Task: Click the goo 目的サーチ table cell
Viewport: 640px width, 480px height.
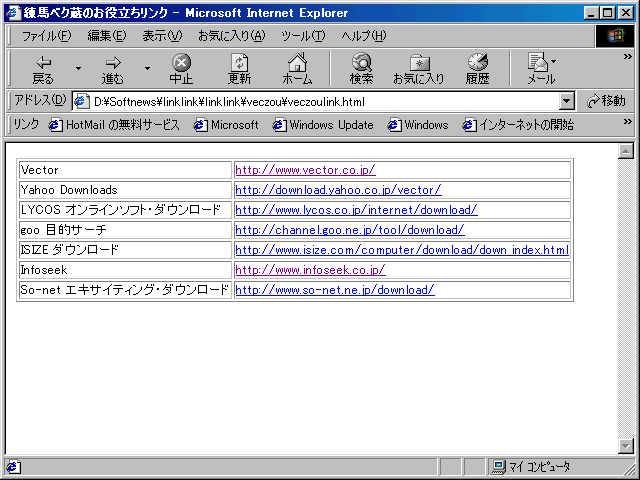Action: tap(126, 230)
